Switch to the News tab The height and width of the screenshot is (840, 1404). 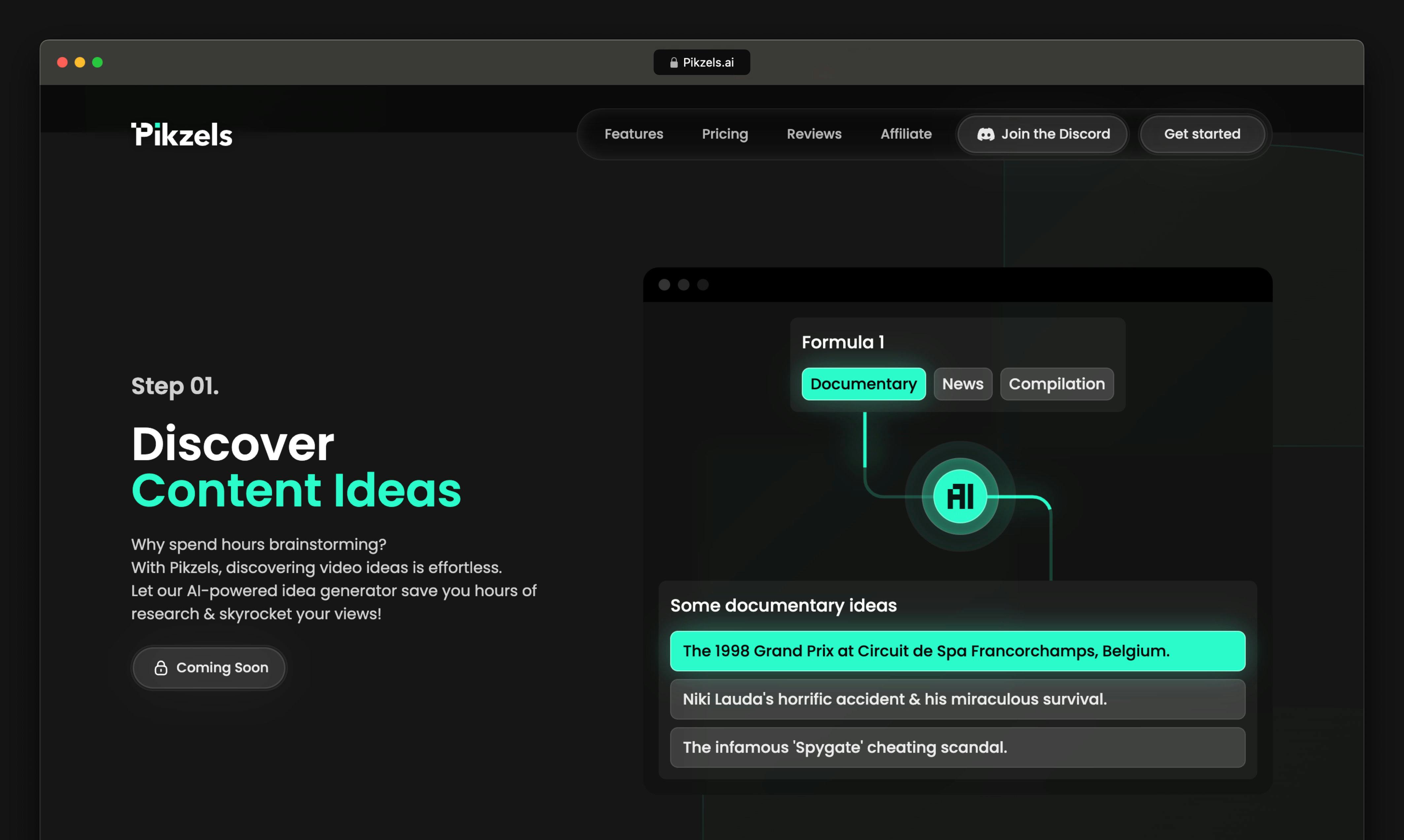coord(963,384)
